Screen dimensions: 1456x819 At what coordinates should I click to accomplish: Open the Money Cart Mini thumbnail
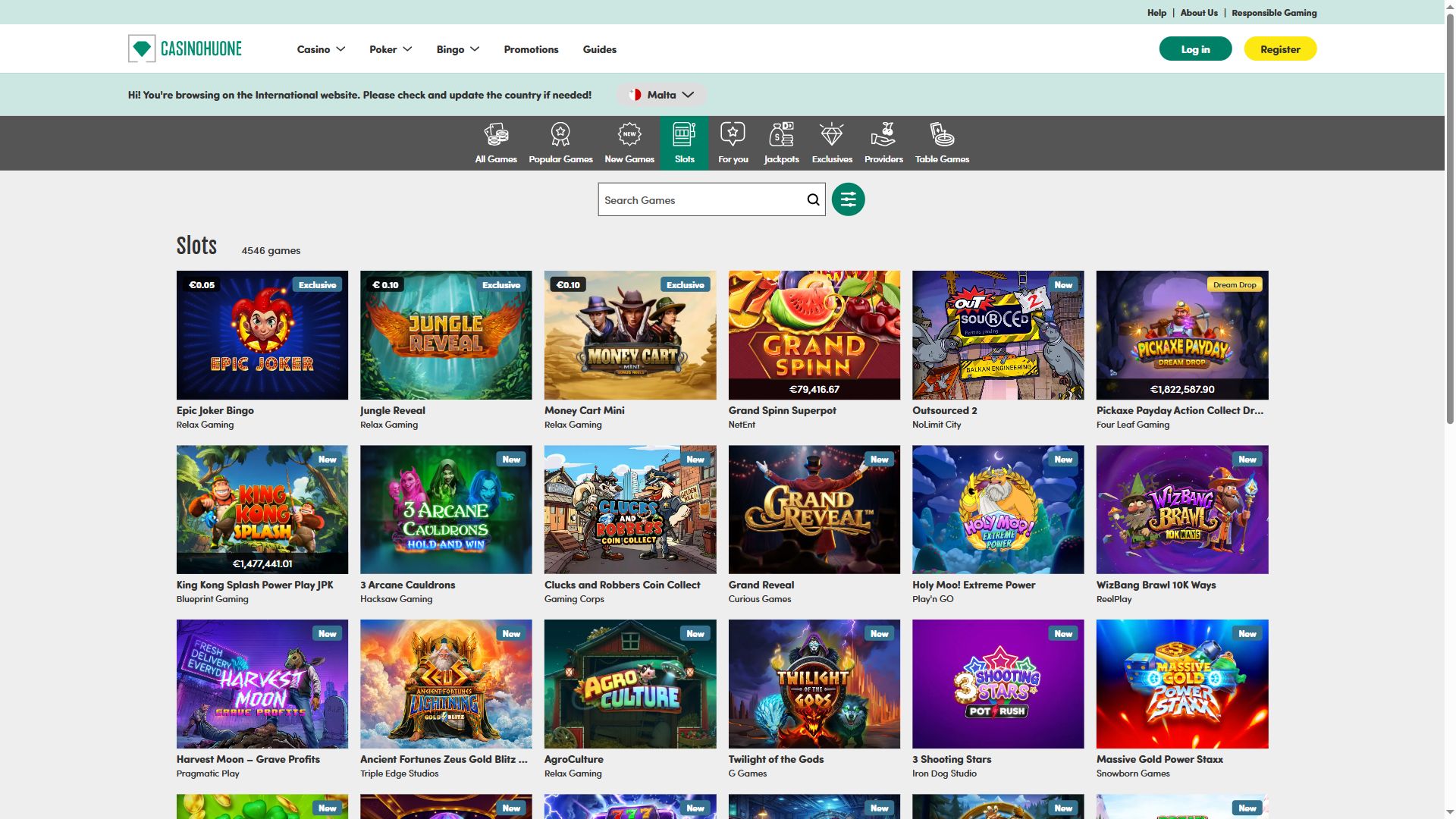pos(630,335)
